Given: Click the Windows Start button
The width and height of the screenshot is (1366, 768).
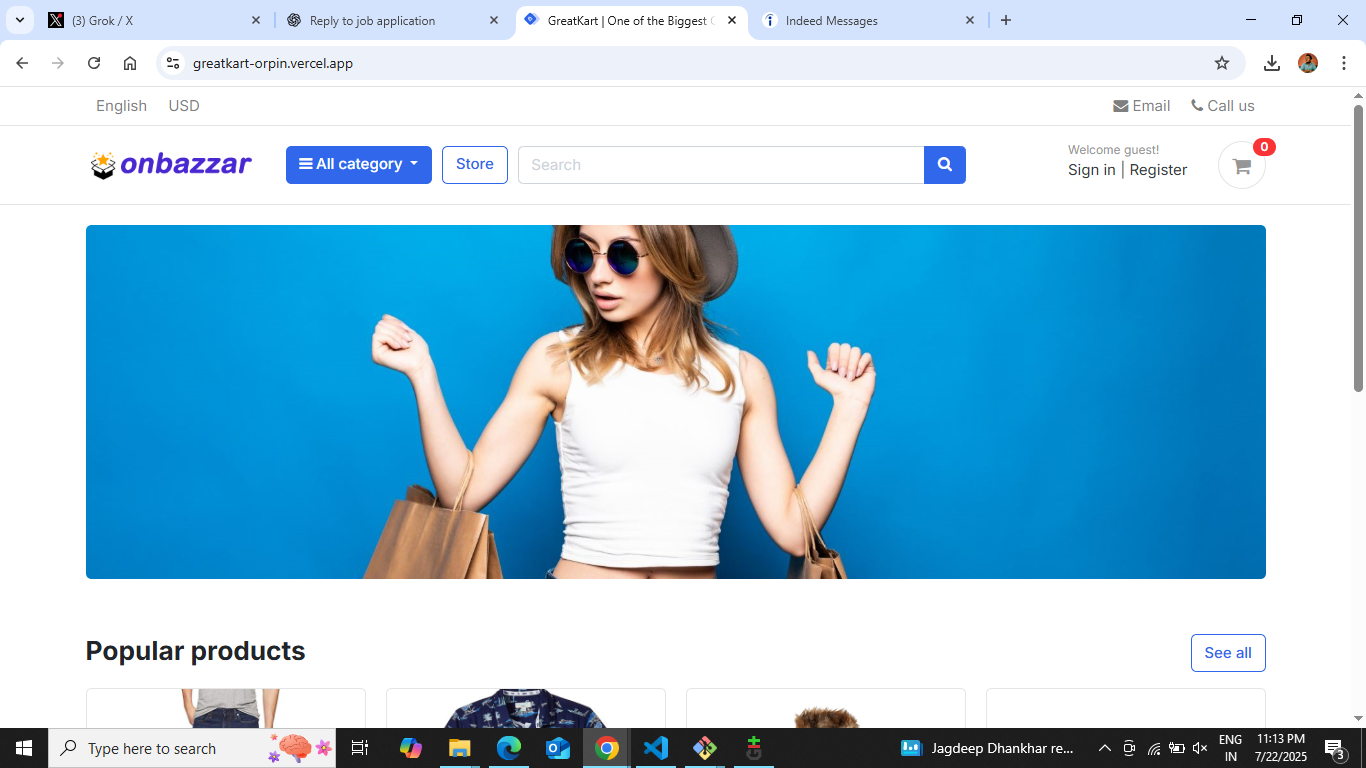Looking at the screenshot, I should click(24, 748).
